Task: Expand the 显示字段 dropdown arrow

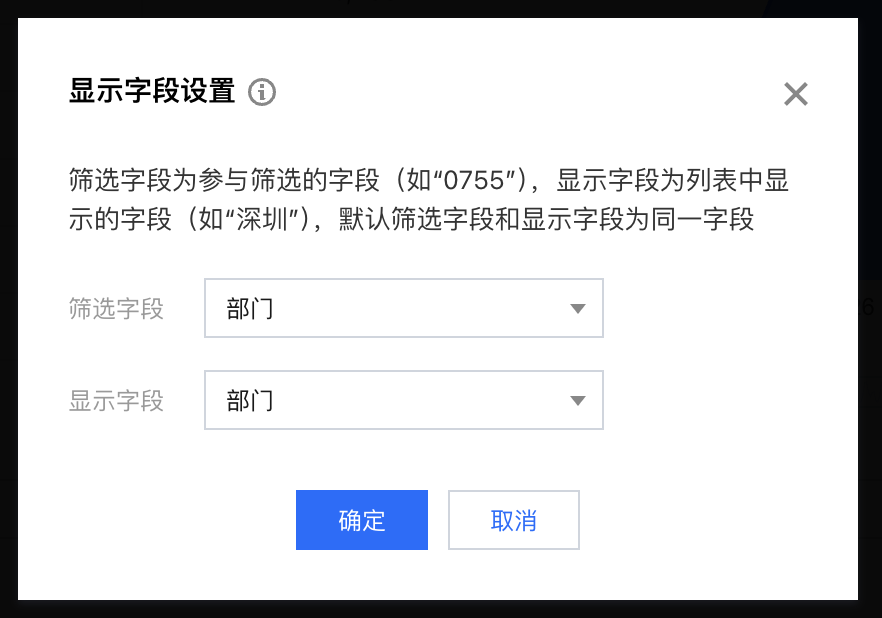Action: (577, 401)
